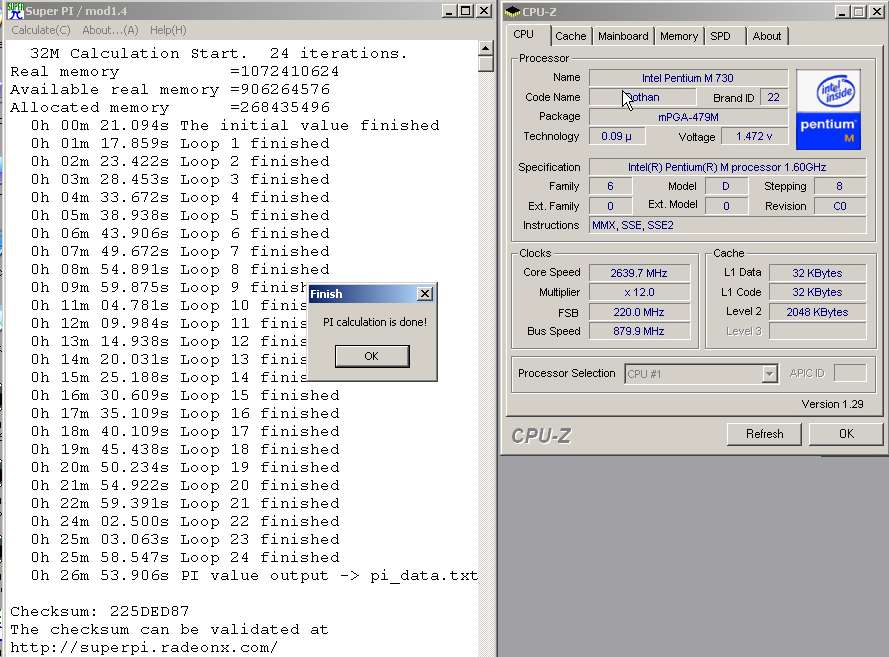
Task: Click the L1 Code value '32 KBytes'
Action: [817, 292]
